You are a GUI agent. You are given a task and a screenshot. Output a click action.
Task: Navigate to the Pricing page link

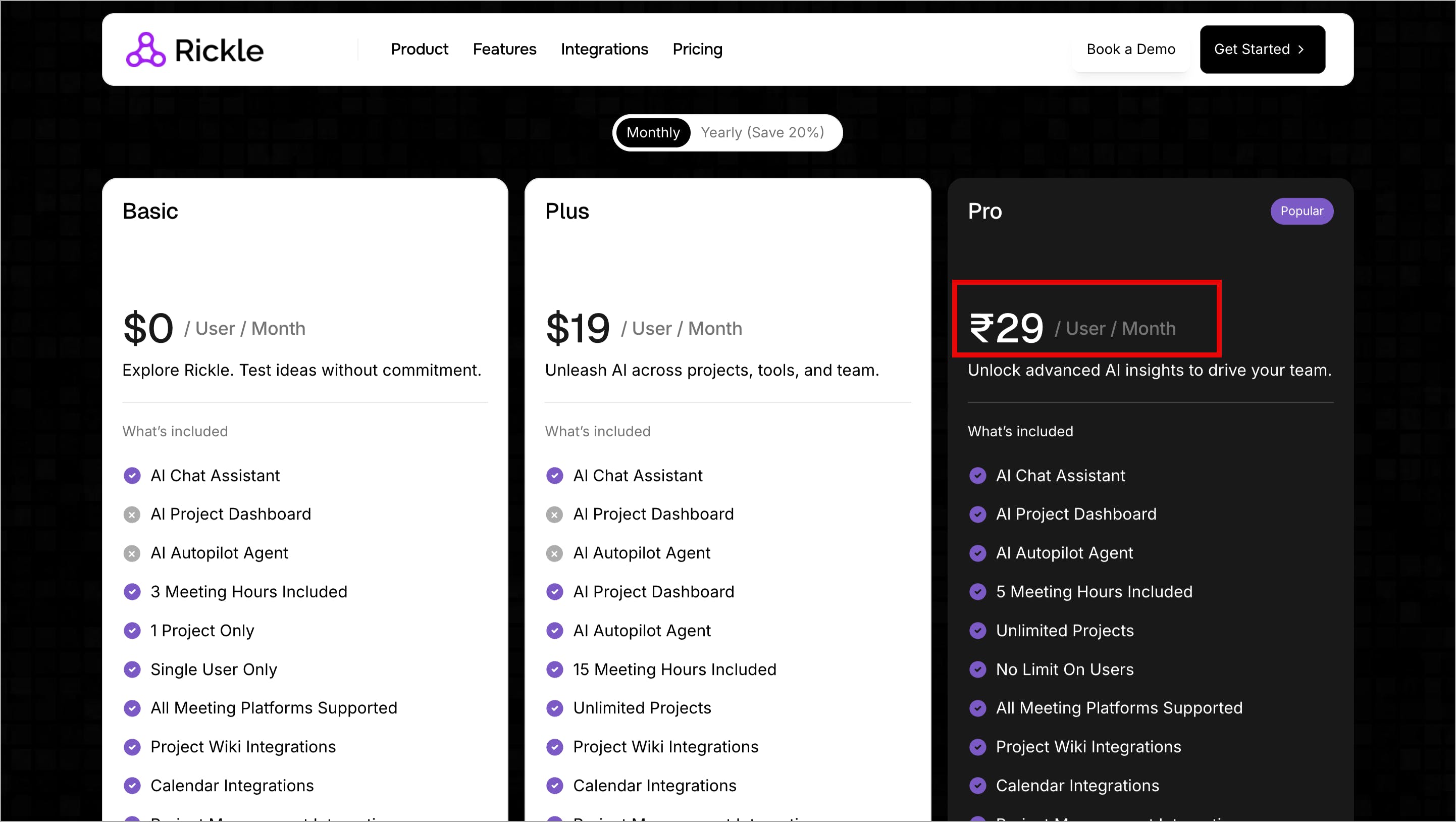[x=697, y=49]
